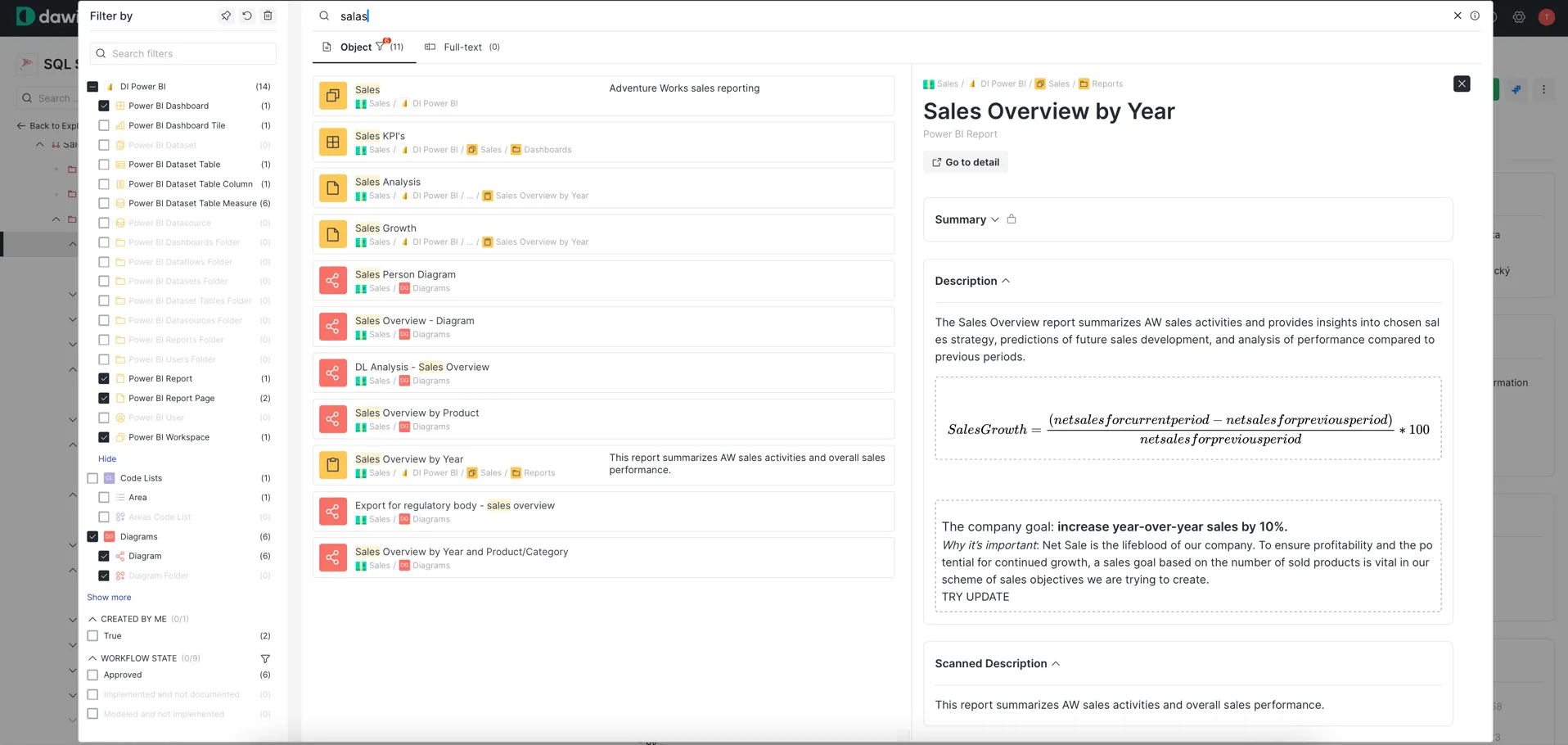1568x745 pixels.
Task: Click the Sales Overview by Year report icon
Action: [333, 466]
